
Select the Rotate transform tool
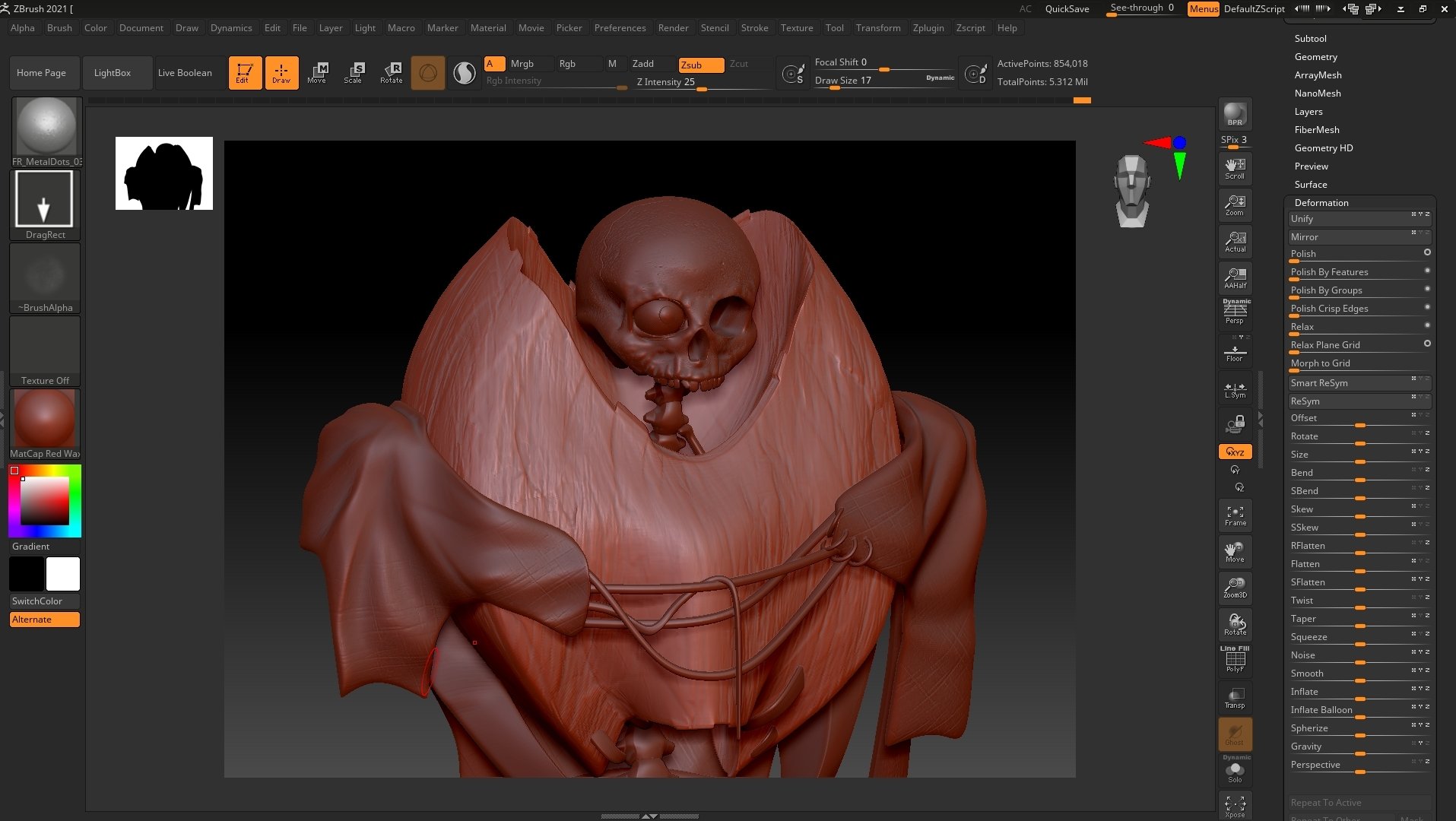[x=392, y=73]
